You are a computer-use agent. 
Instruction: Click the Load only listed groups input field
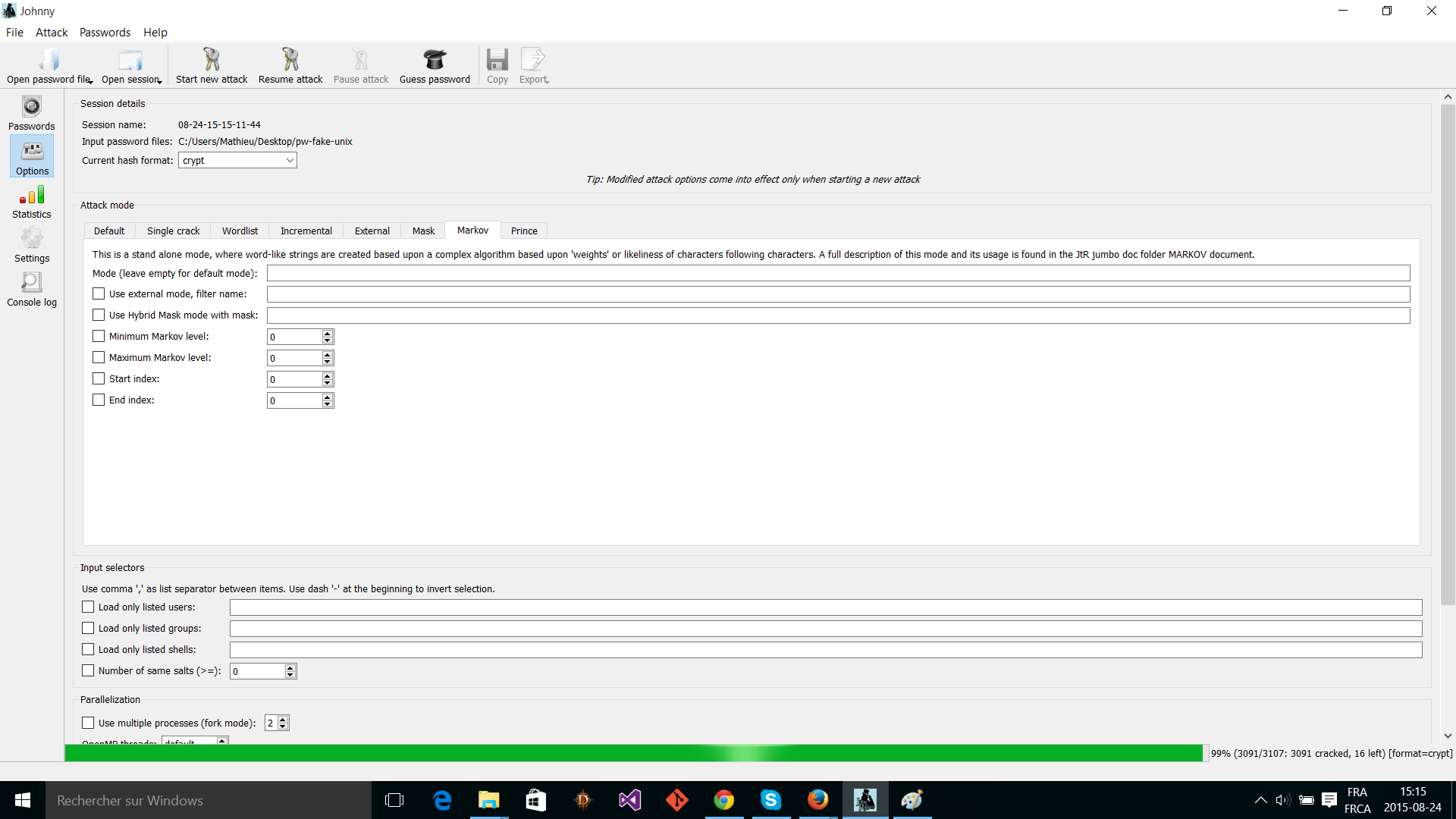tap(826, 628)
